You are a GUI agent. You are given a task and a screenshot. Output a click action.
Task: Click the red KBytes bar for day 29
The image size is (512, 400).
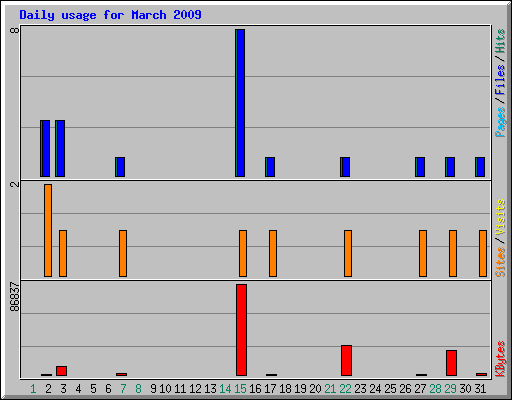[x=451, y=363]
